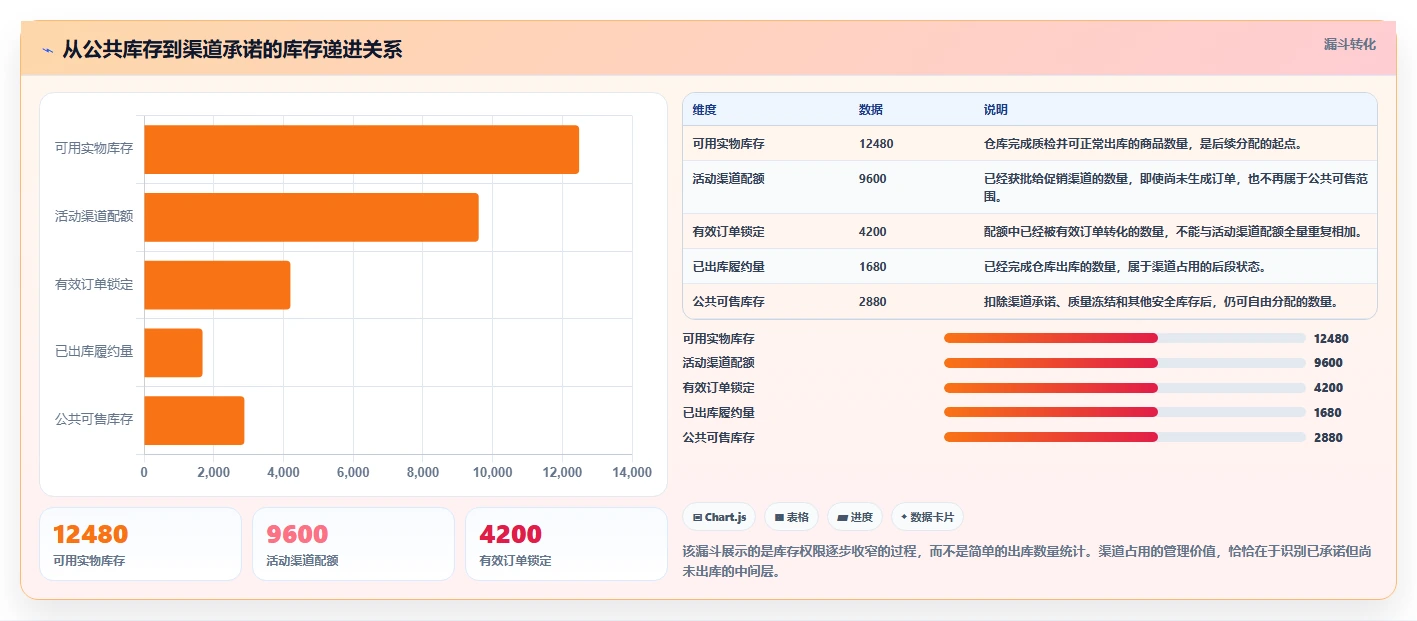Click the 2880 value in the table
Viewport: 1417px width, 621px height.
pyautogui.click(x=872, y=302)
